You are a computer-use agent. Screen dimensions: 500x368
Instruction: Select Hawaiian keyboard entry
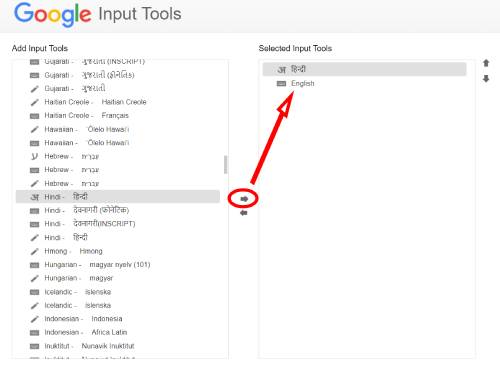click(118, 143)
